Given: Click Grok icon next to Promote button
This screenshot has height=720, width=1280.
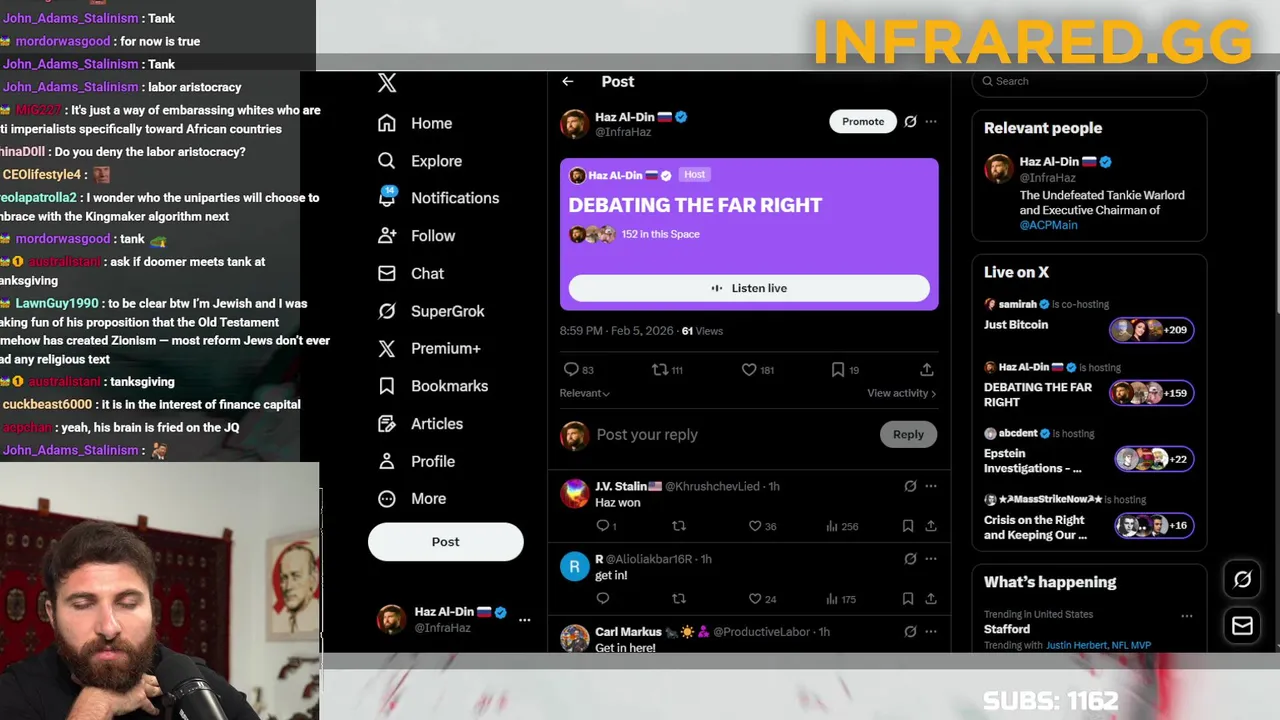Looking at the screenshot, I should pyautogui.click(x=910, y=122).
